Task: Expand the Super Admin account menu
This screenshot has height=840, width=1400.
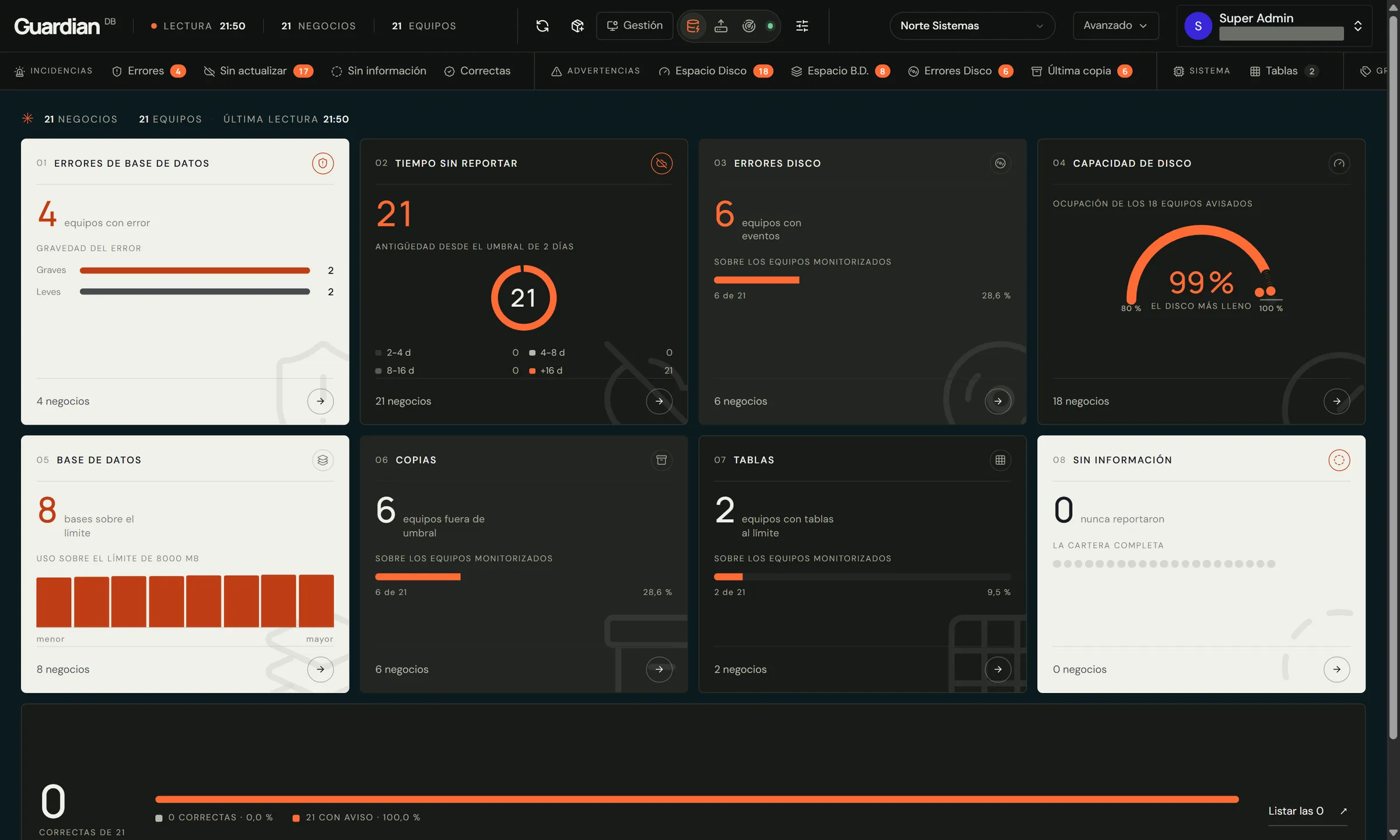Action: 1274,26
